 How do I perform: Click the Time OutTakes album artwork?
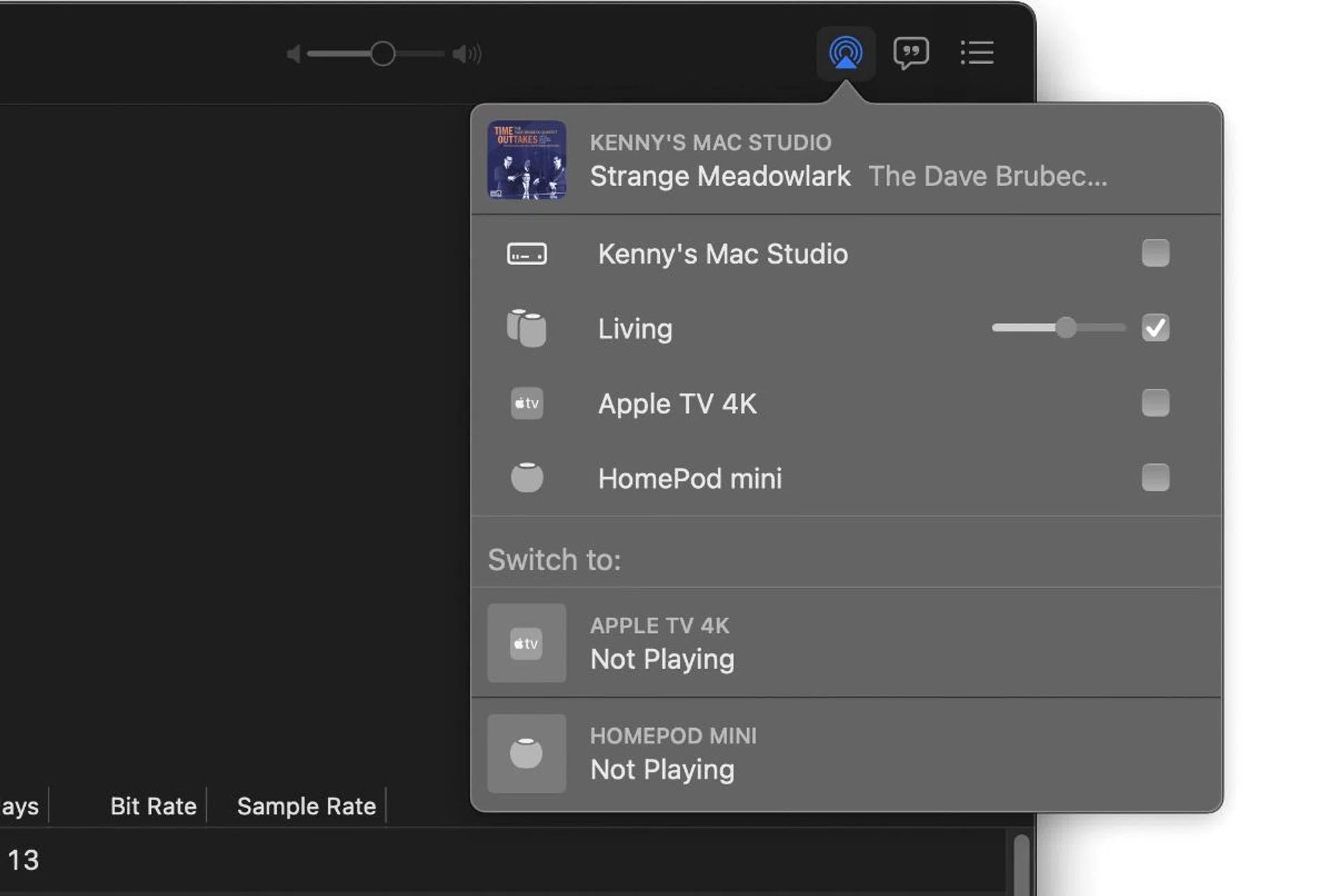pos(526,160)
